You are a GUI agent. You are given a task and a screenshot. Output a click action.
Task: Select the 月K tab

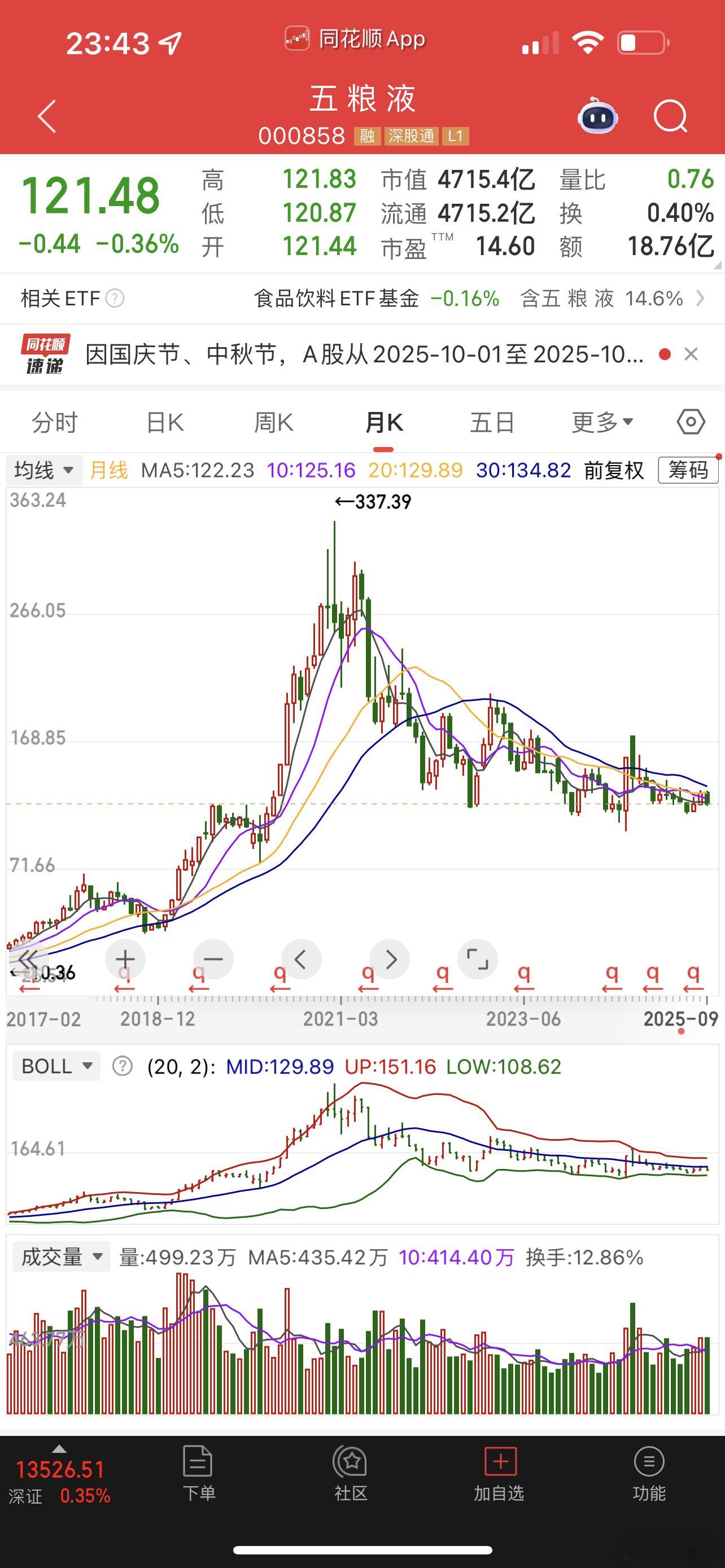click(x=383, y=422)
